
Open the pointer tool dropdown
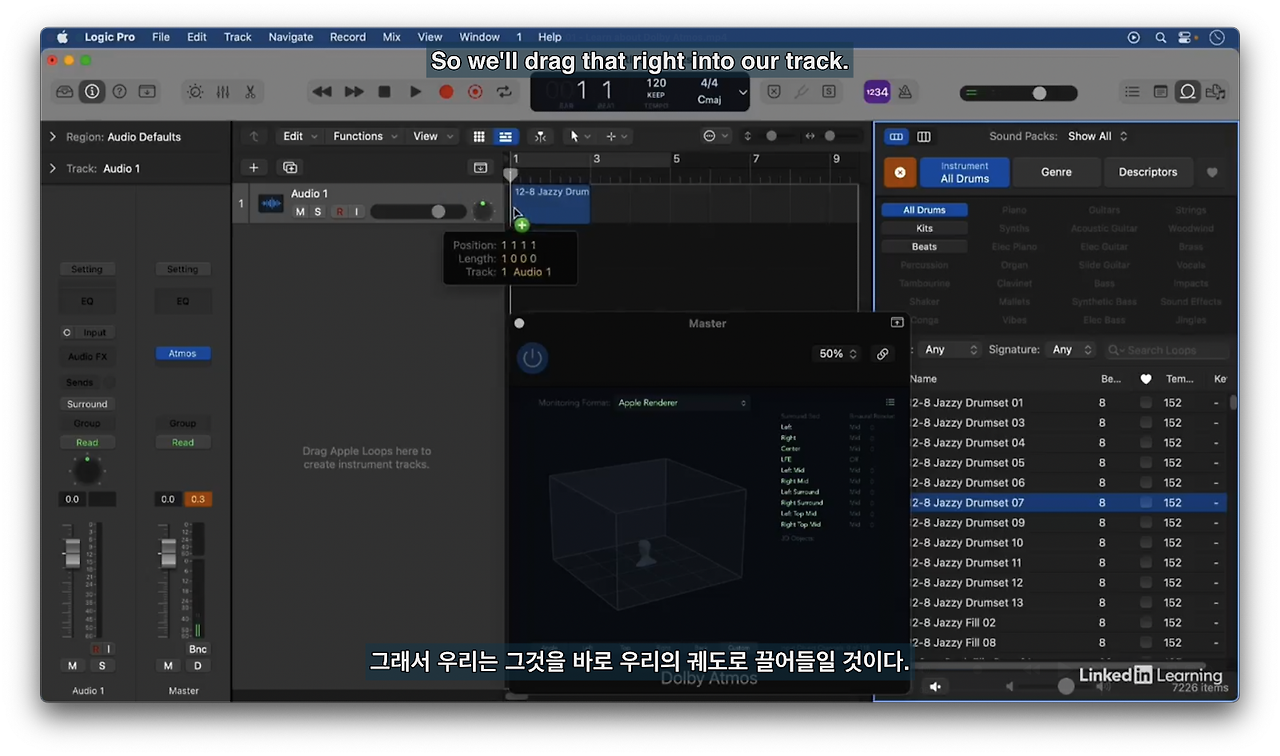[x=580, y=137]
